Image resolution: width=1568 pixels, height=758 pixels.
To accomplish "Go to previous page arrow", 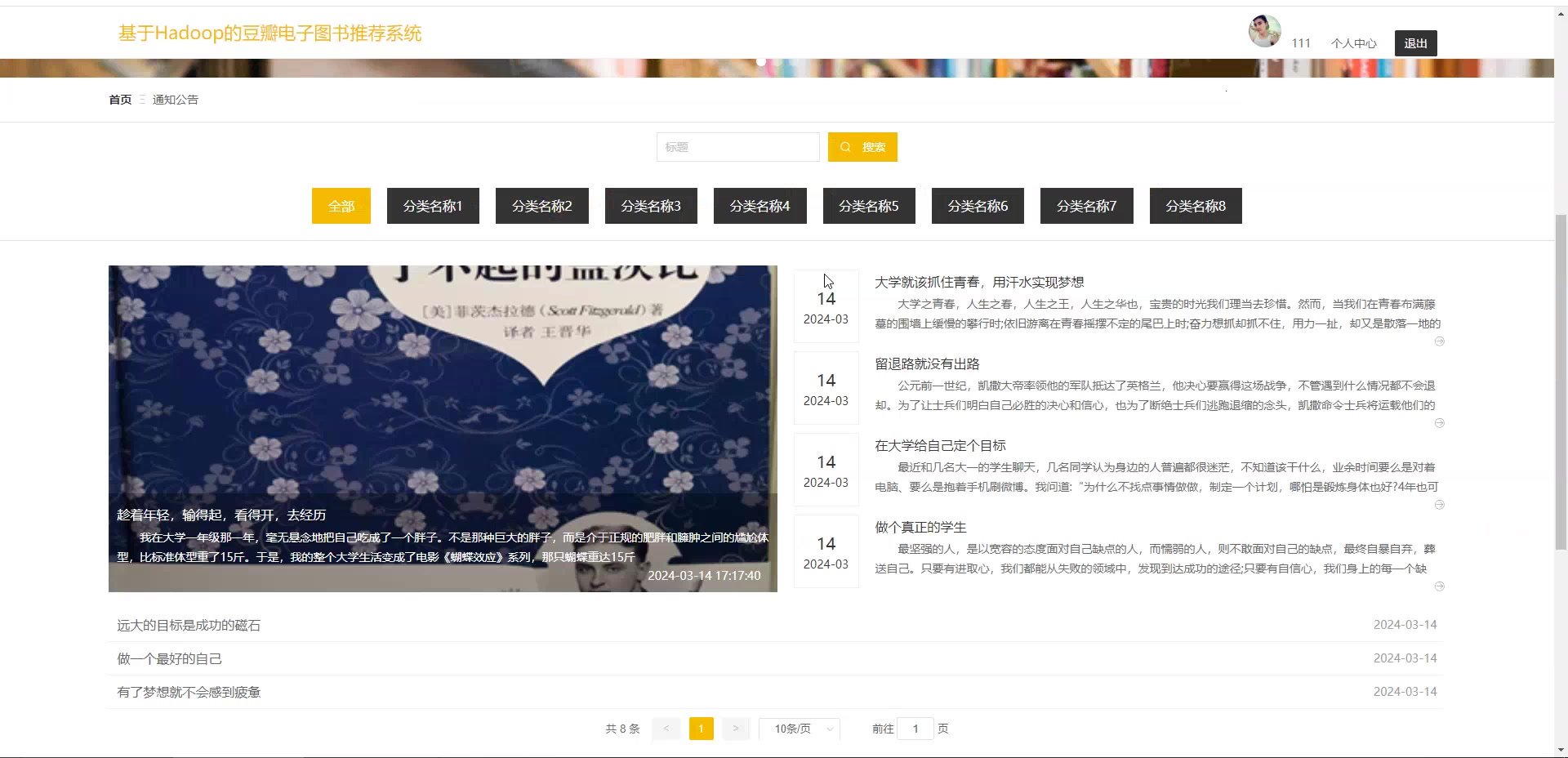I will pyautogui.click(x=666, y=729).
